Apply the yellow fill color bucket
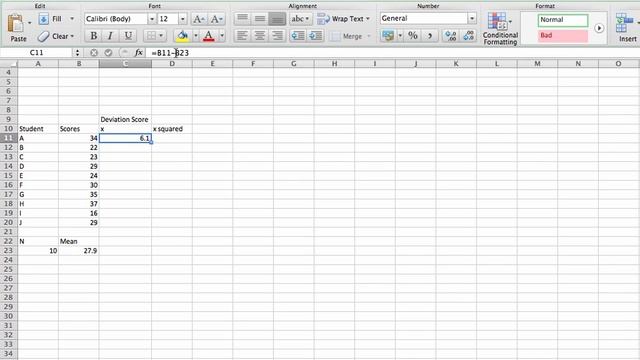This screenshot has height=360, width=640. pos(182,36)
